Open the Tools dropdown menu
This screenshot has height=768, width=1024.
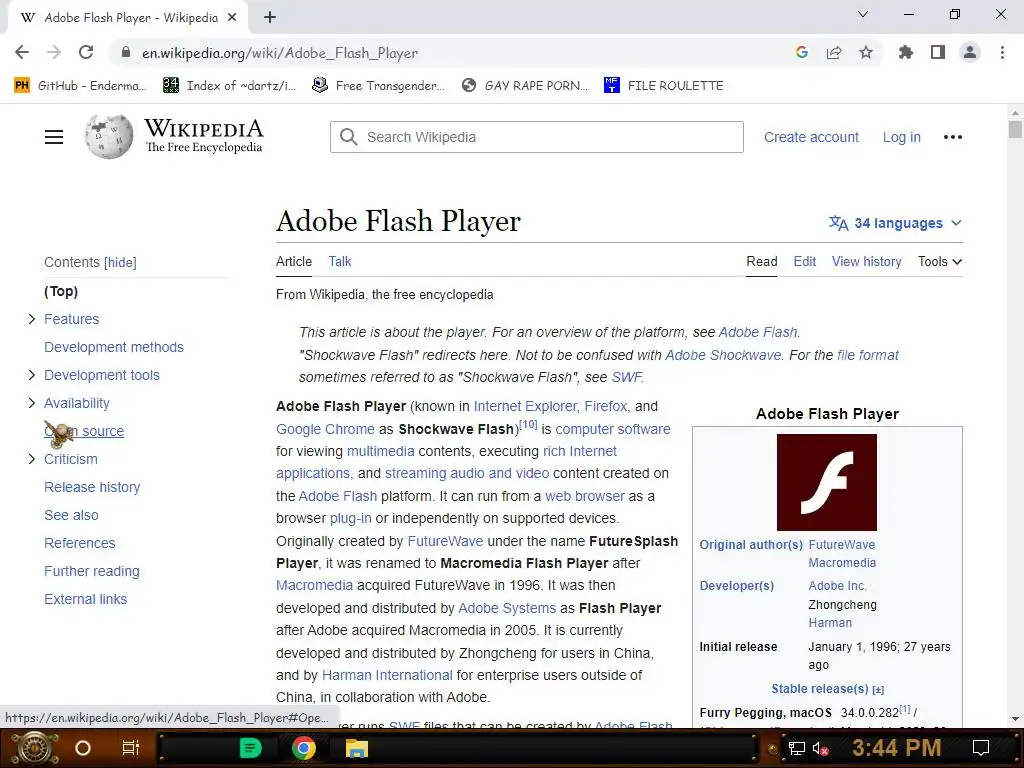[940, 262]
